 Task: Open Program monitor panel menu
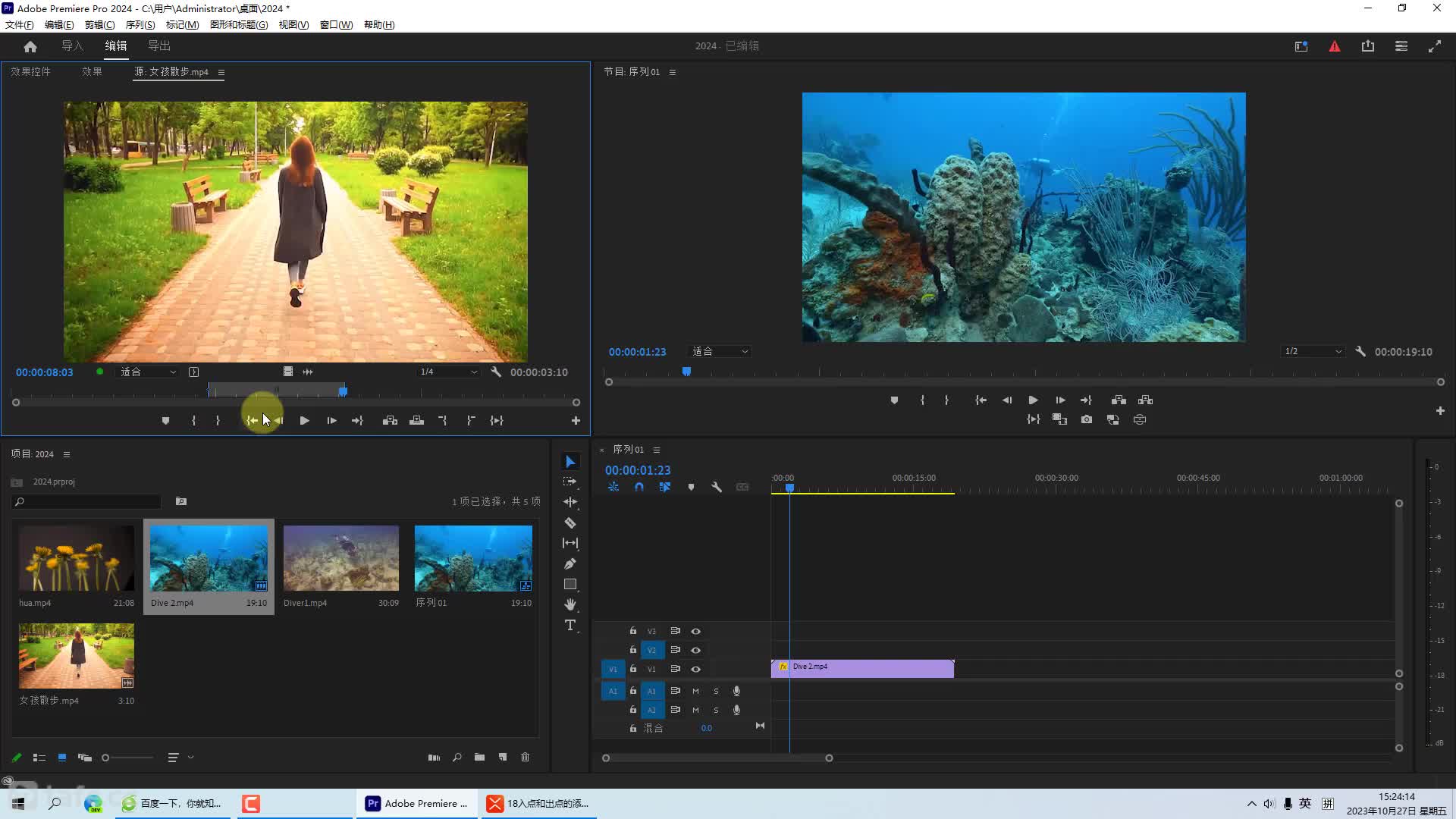[673, 72]
